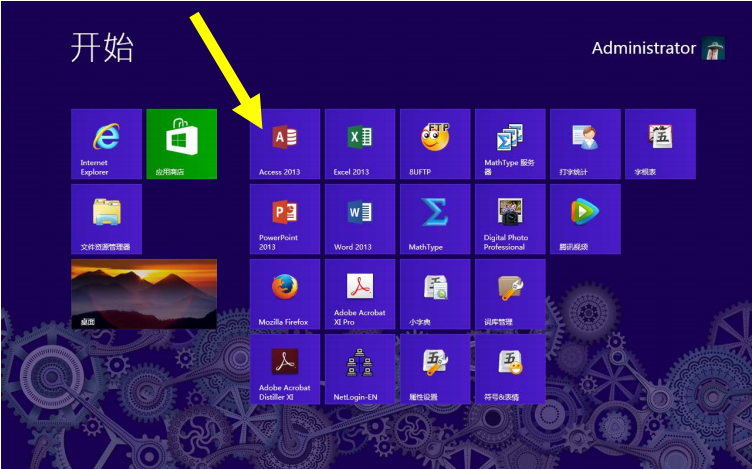Launch the NetLogin-EN tile
The width and height of the screenshot is (752, 469).
(360, 369)
